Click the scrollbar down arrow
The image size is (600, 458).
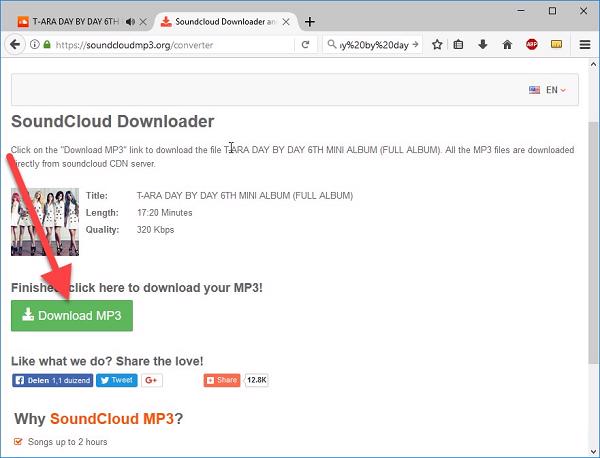[593, 452]
